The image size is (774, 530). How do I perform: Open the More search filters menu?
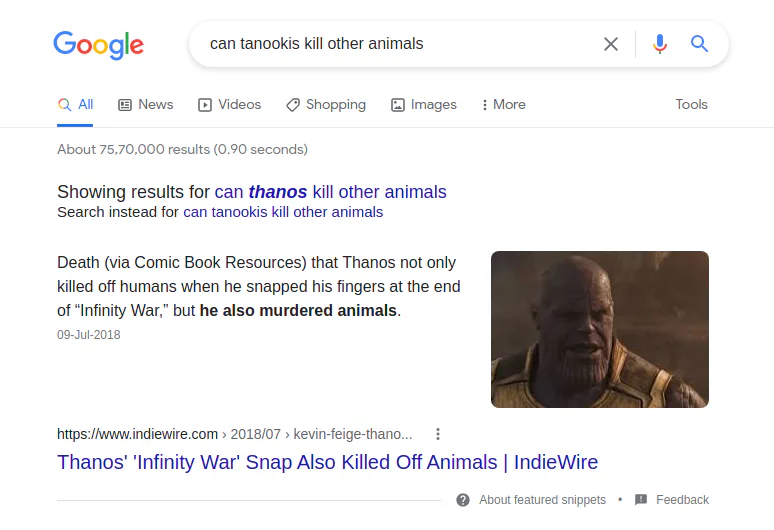(x=503, y=104)
